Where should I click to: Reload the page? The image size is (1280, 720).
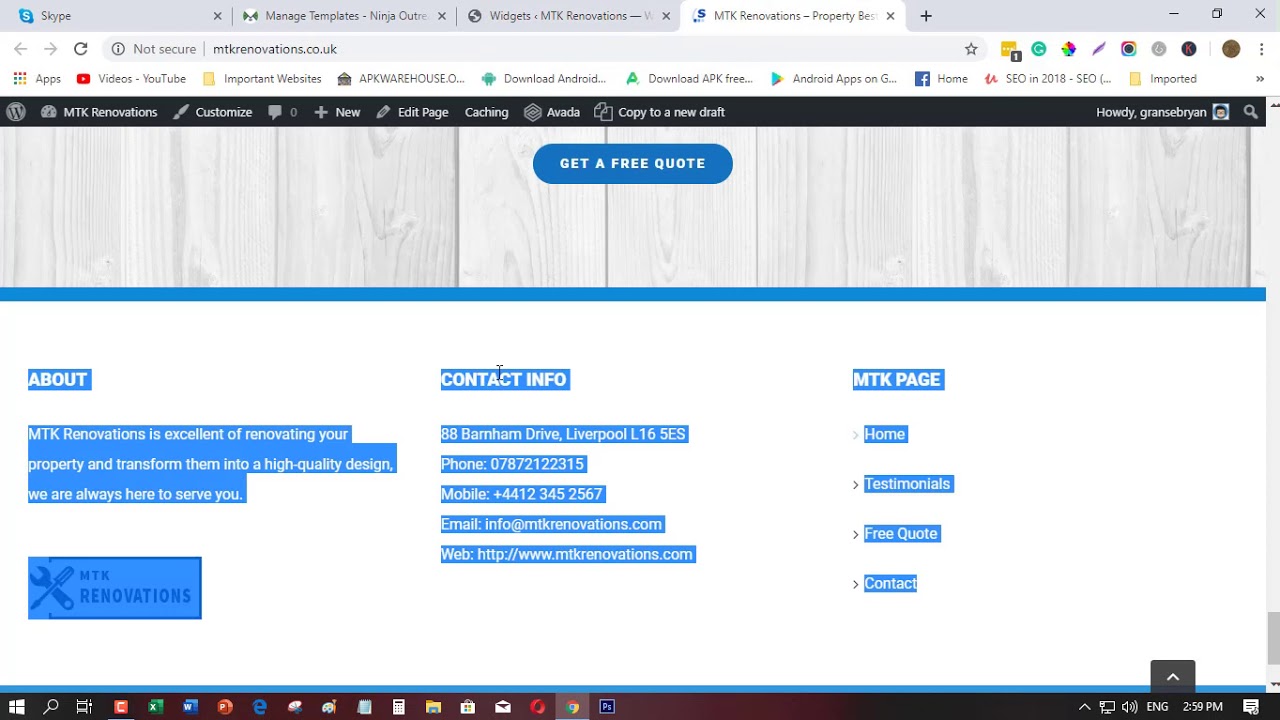[81, 49]
